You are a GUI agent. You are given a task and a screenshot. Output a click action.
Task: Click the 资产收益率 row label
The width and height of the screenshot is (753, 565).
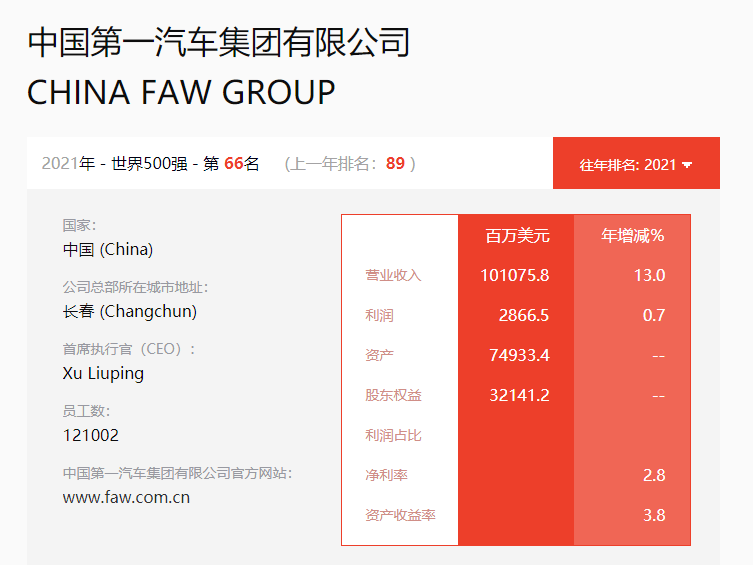point(400,515)
